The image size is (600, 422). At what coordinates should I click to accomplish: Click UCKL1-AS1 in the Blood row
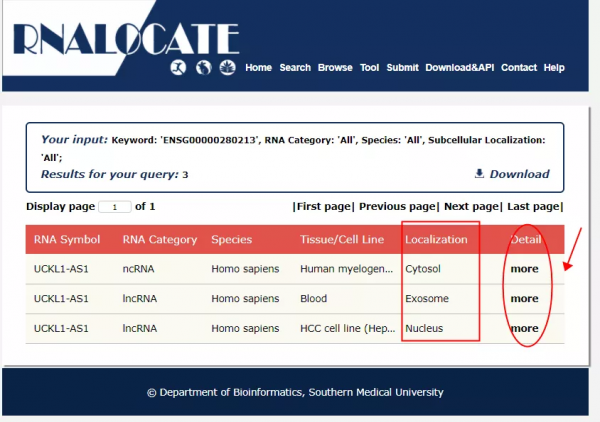coord(61,298)
